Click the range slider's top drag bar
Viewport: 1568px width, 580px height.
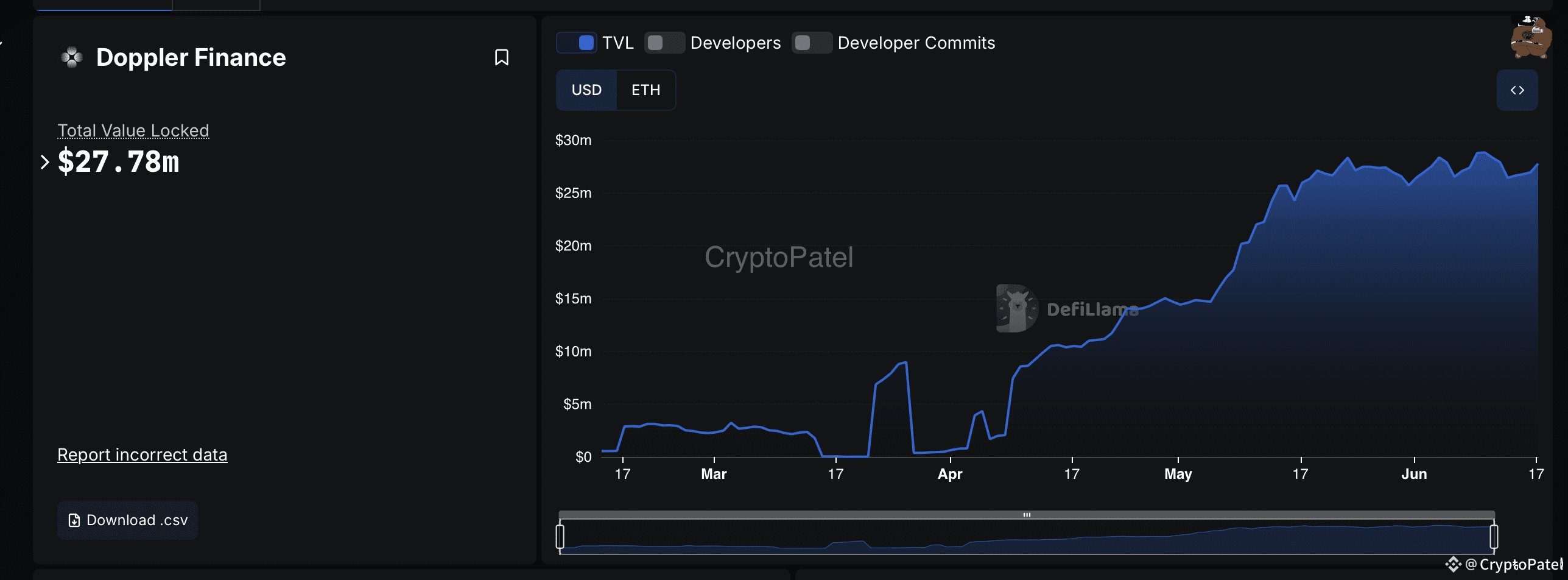tap(1027, 515)
